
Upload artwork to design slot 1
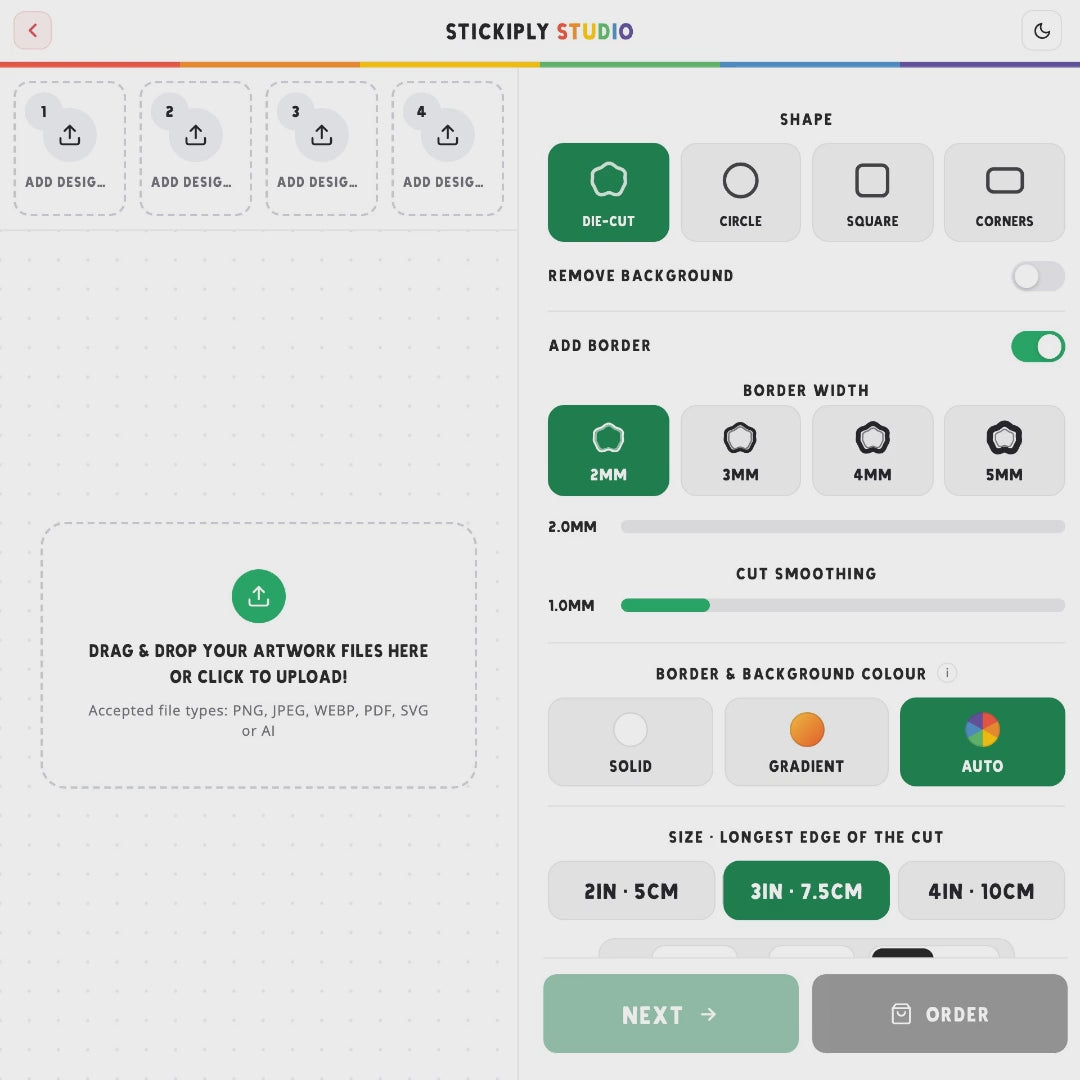tap(70, 148)
